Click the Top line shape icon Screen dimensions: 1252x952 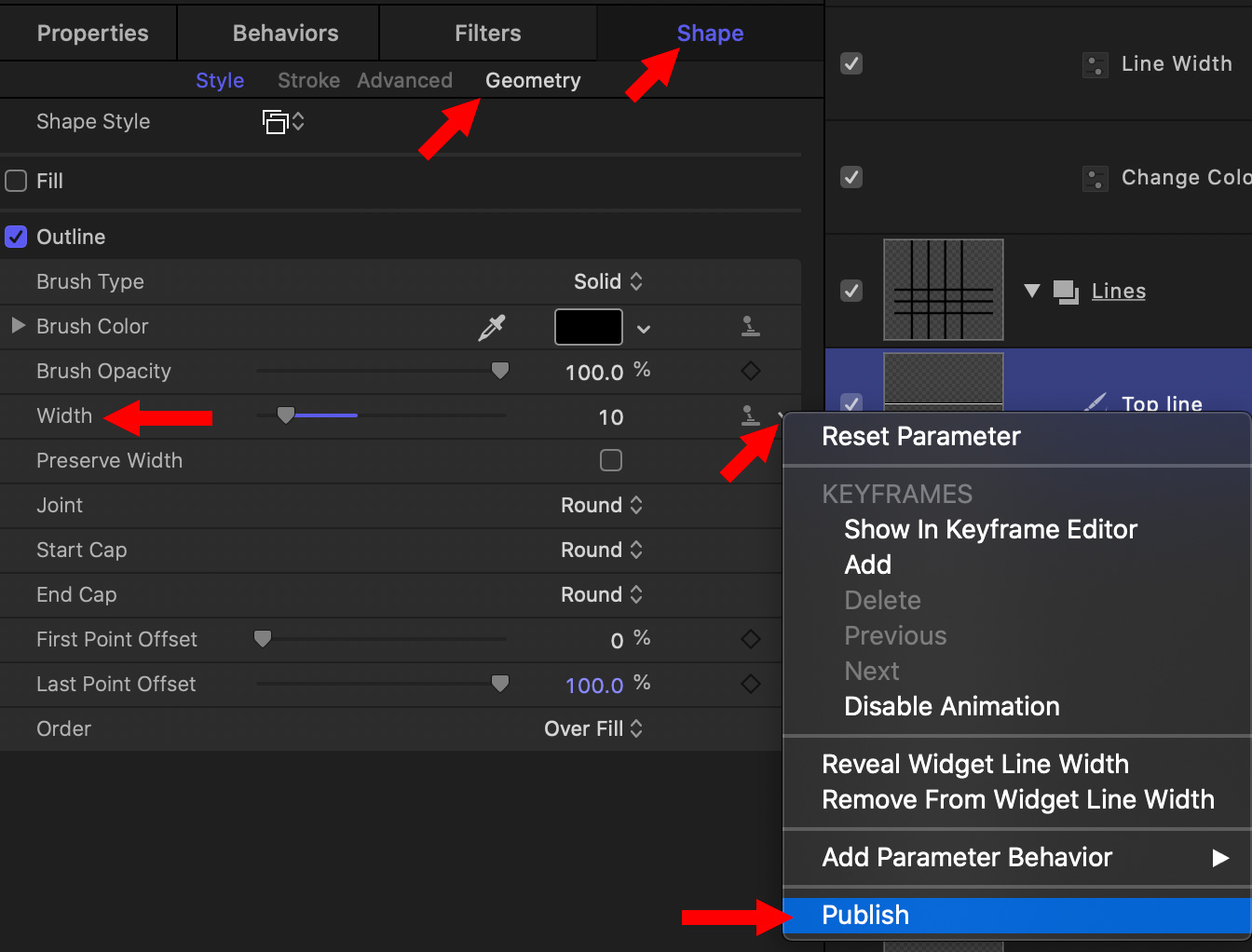pos(1095,402)
